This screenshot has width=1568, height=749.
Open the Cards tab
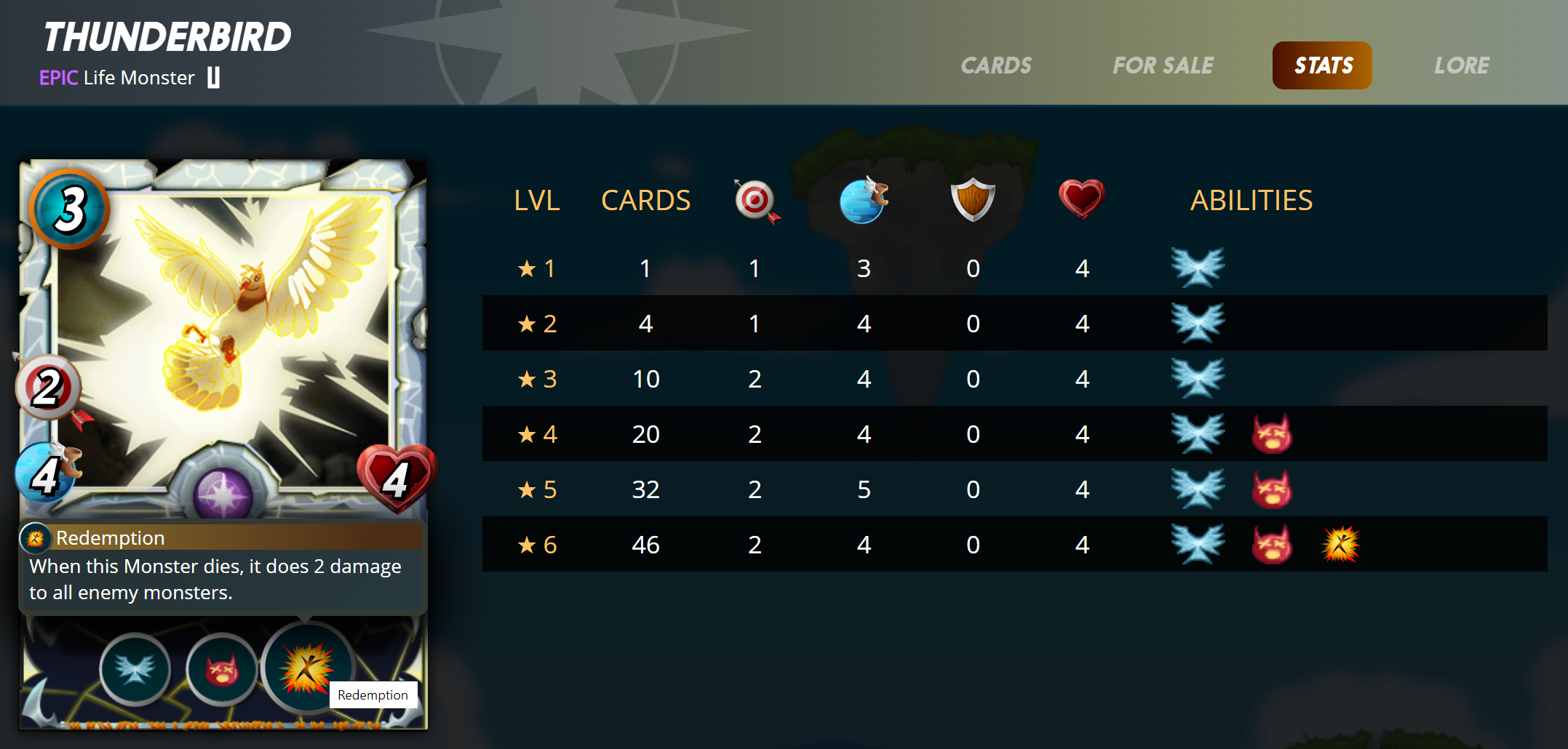(x=996, y=65)
